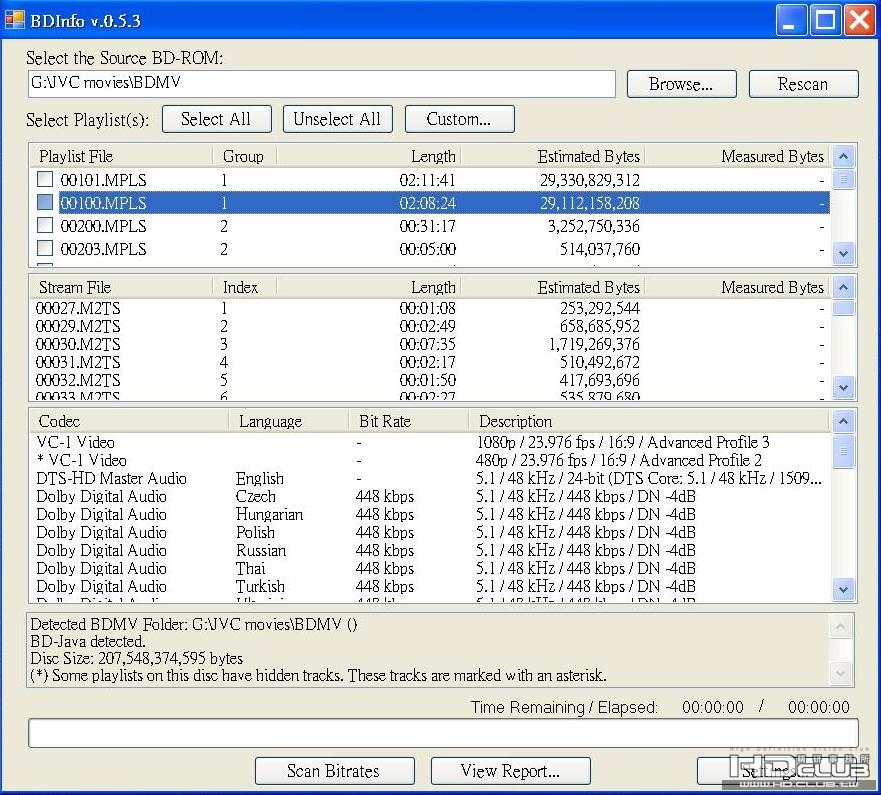The height and width of the screenshot is (795, 881).
Task: Check the 00101.MPLS playlist checkbox
Action: click(45, 180)
